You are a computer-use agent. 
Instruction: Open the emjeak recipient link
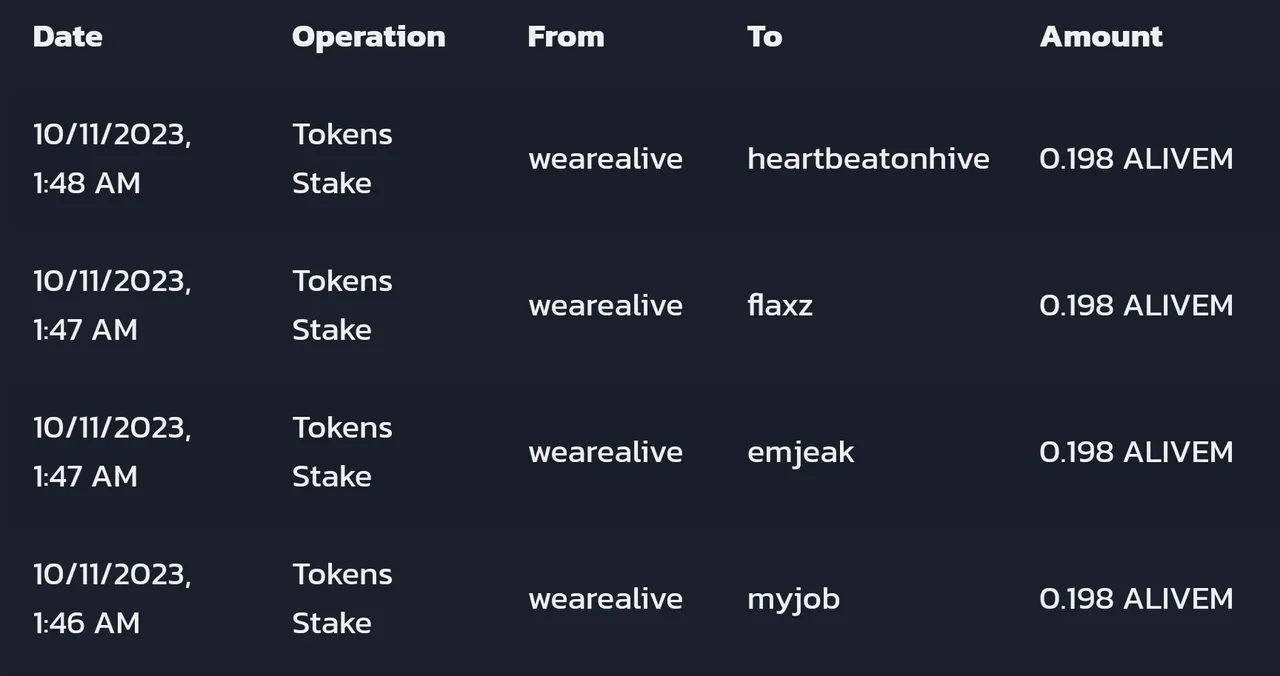click(800, 452)
